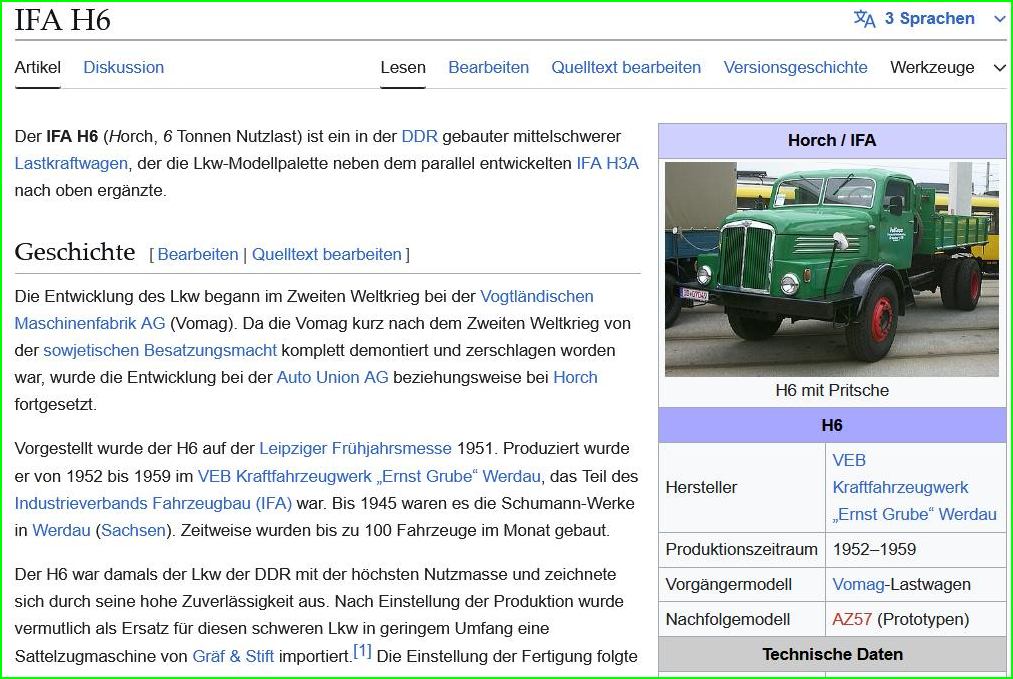Click the Quelltext bearbeiten tab
This screenshot has width=1013, height=679.
pos(626,68)
